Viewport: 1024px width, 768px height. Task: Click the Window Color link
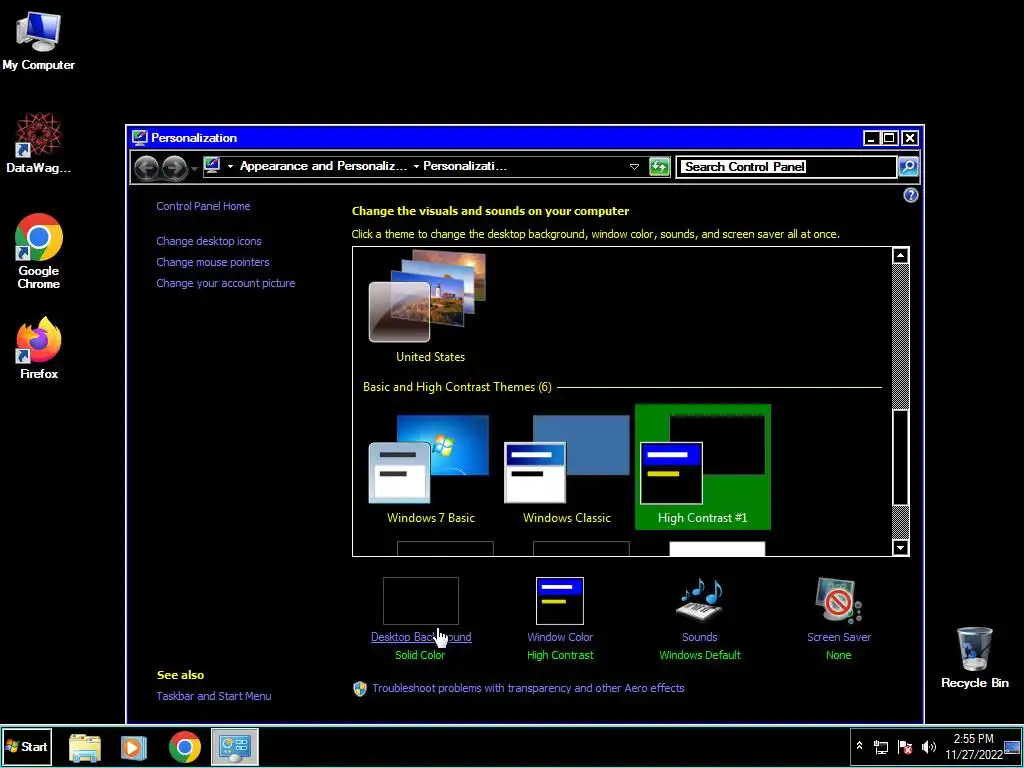tap(560, 637)
